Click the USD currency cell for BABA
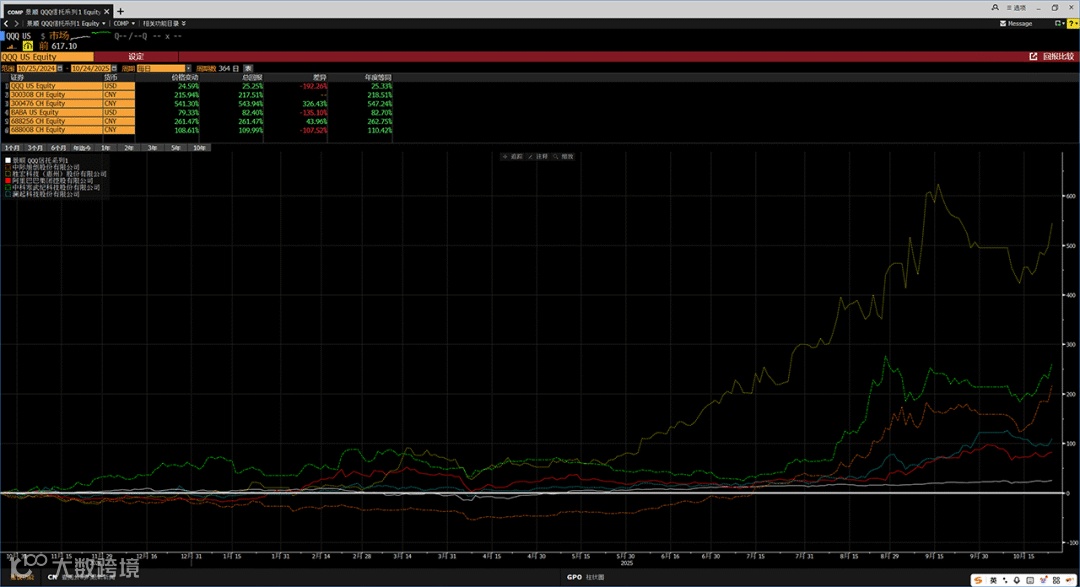 (x=118, y=112)
